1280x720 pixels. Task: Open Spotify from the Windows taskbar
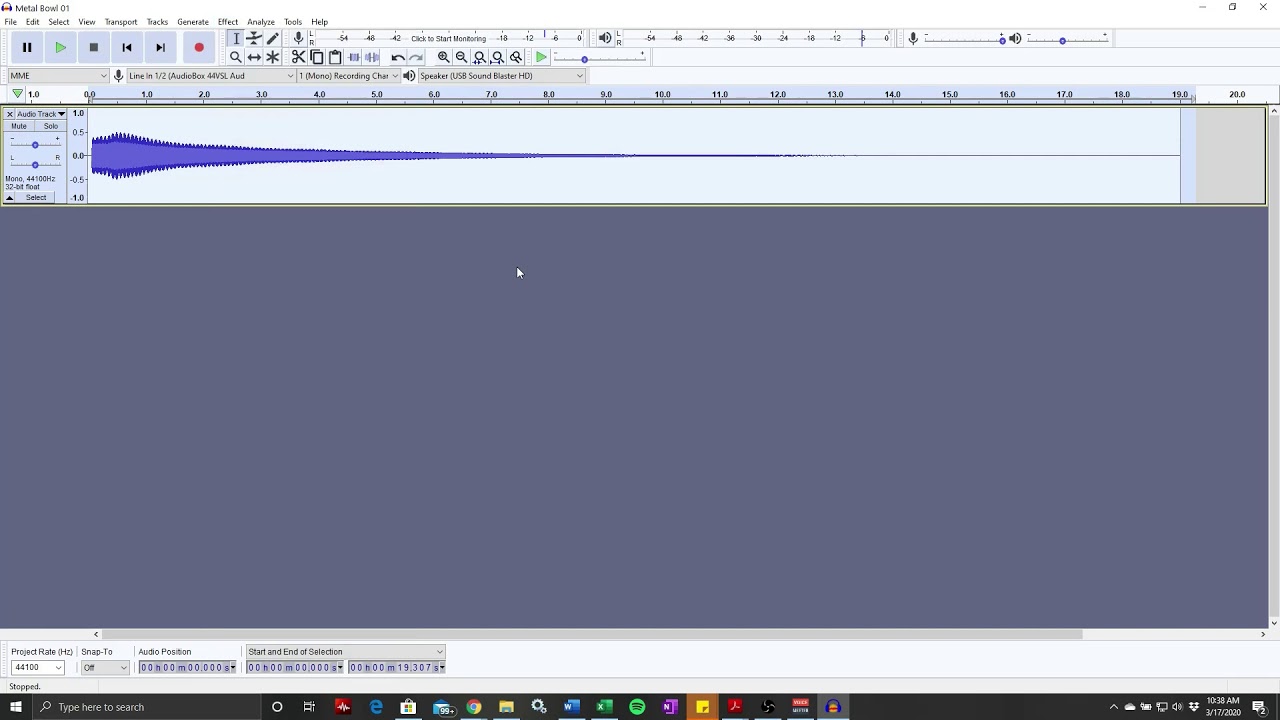coord(637,707)
